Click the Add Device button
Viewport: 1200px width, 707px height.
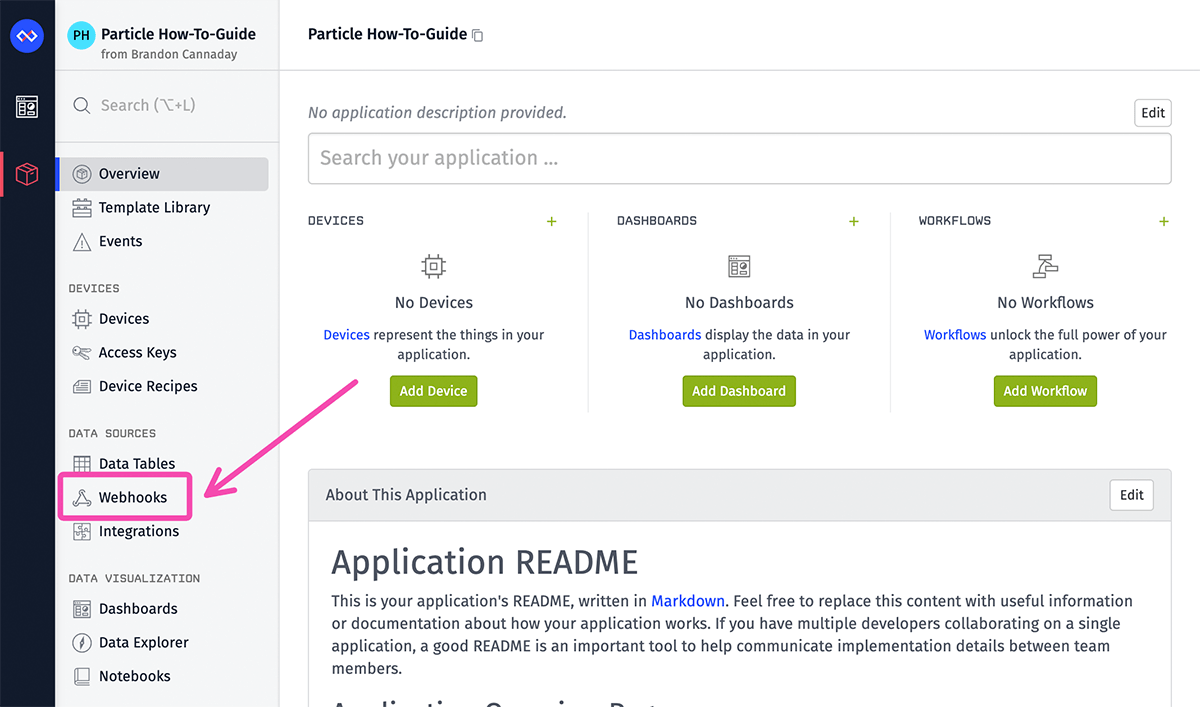coord(434,391)
